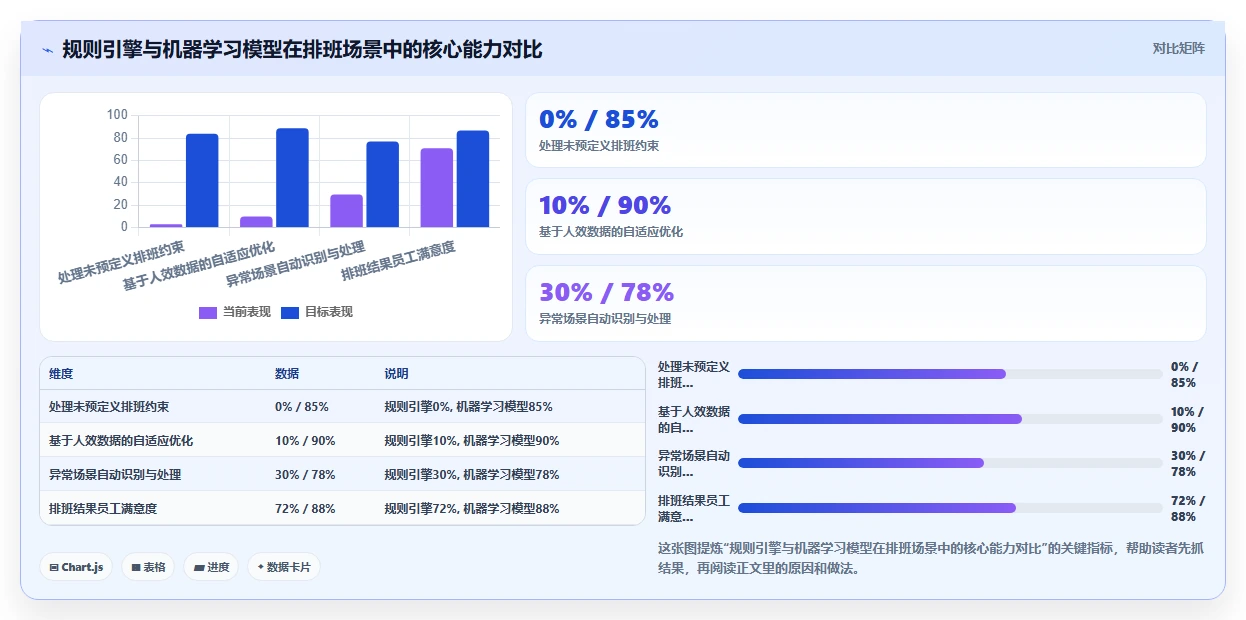Click the chart x-axis label 排班结果员工满意度
Viewport: 1246px width, 620px height.
coord(399,261)
